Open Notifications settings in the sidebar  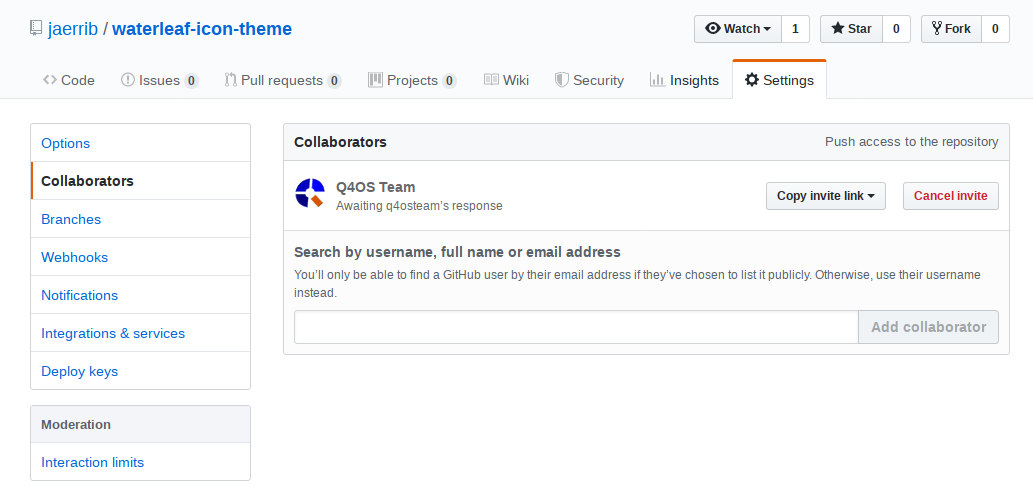[140, 295]
